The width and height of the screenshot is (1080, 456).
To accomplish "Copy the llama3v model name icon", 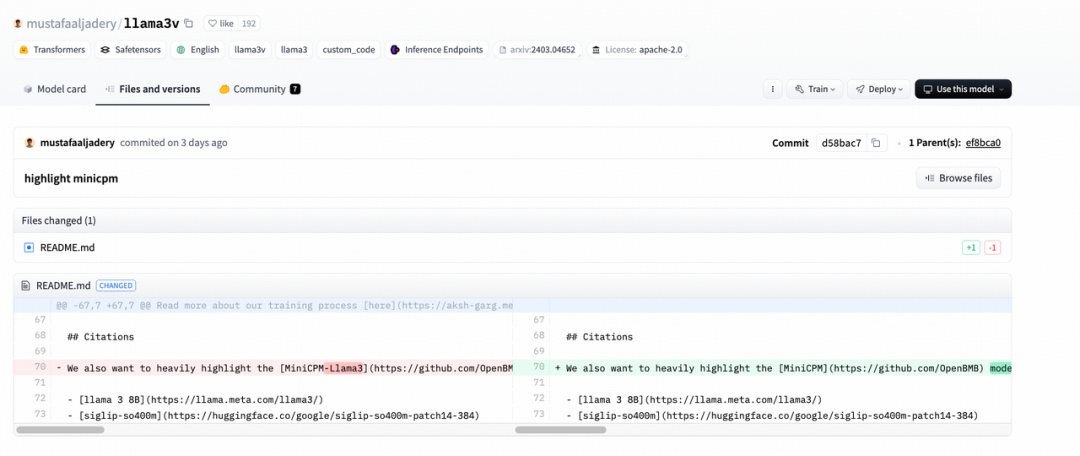I will (x=189, y=23).
